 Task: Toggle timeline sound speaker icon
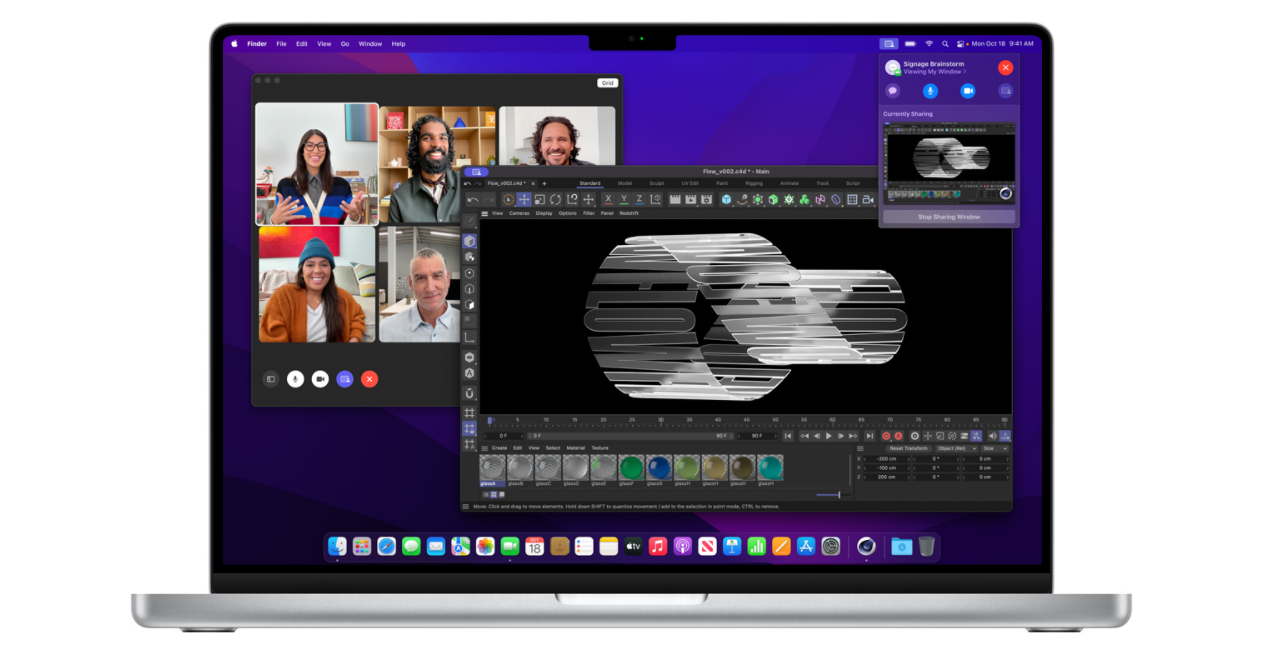[x=992, y=436]
